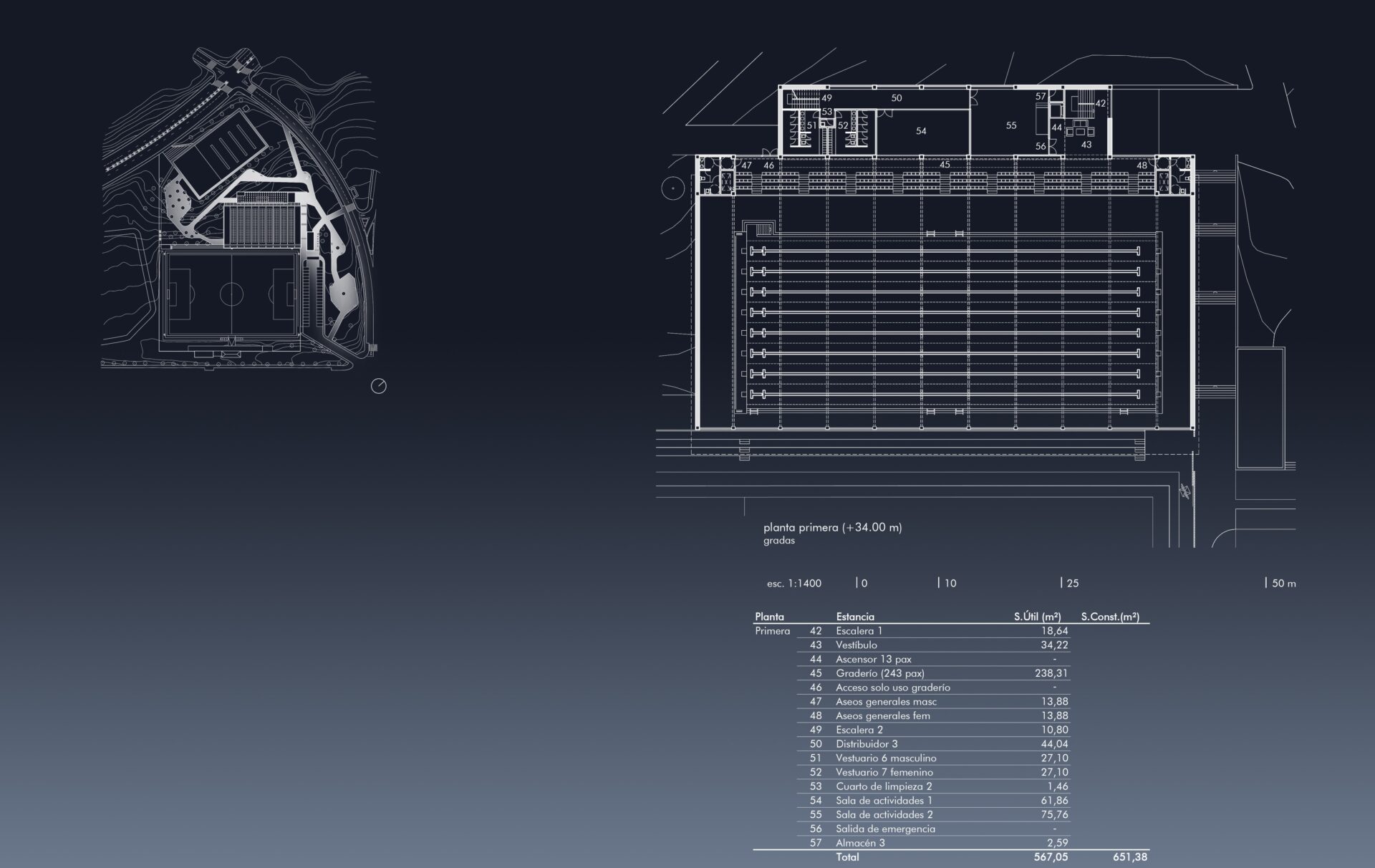
Task: Click changing room label 51 in floor plan
Action: pyautogui.click(x=812, y=125)
